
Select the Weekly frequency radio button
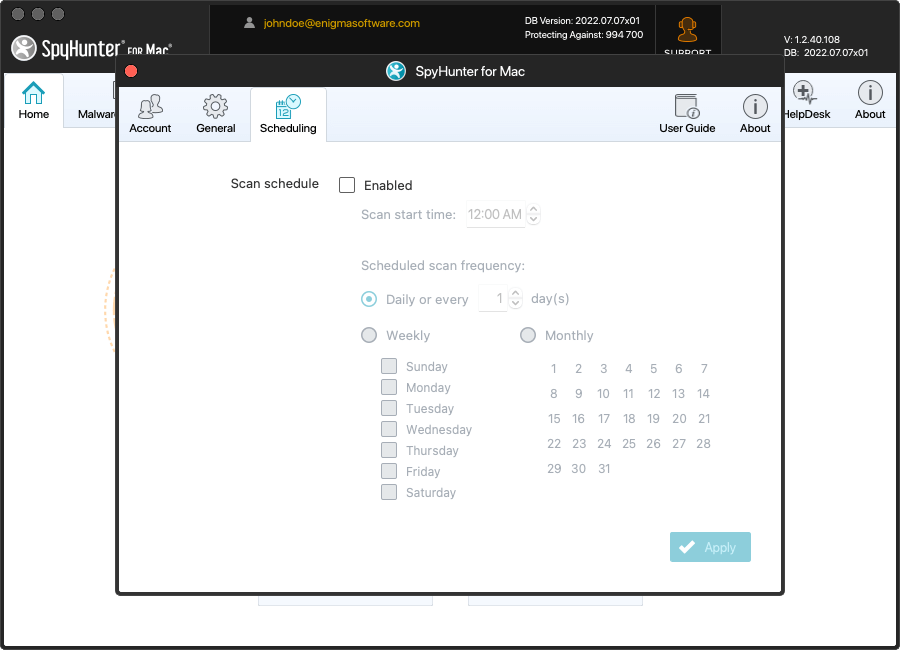click(369, 336)
